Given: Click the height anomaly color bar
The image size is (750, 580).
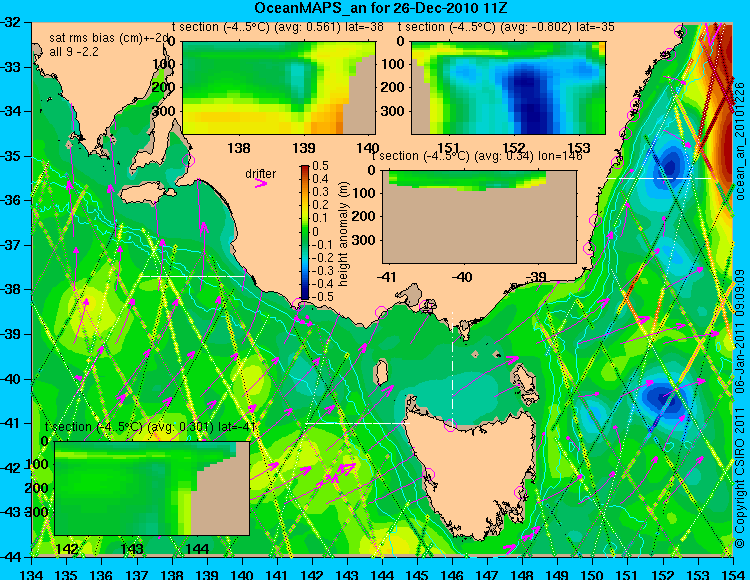Looking at the screenshot, I should coord(305,232).
